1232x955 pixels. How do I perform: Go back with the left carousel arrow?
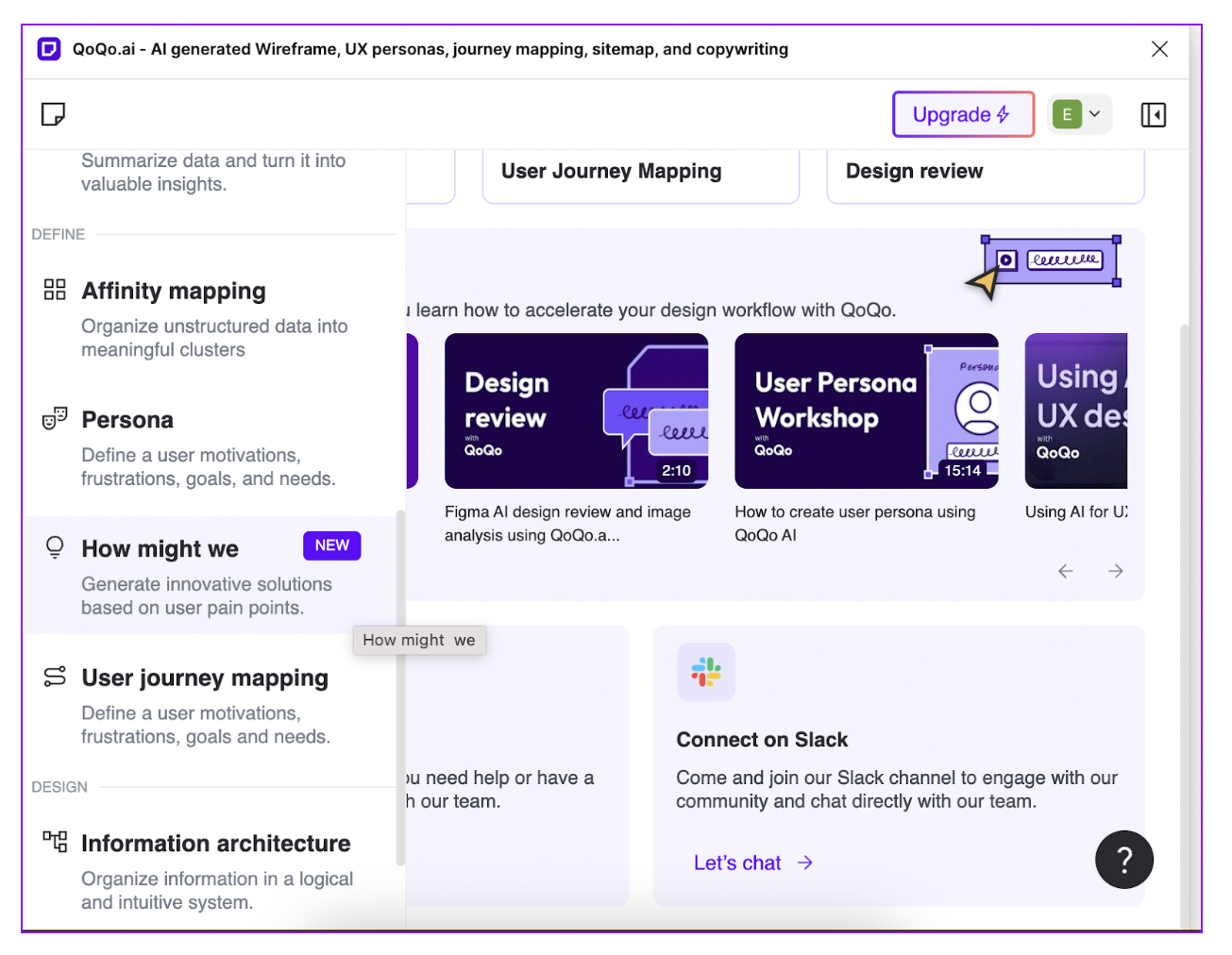1066,571
